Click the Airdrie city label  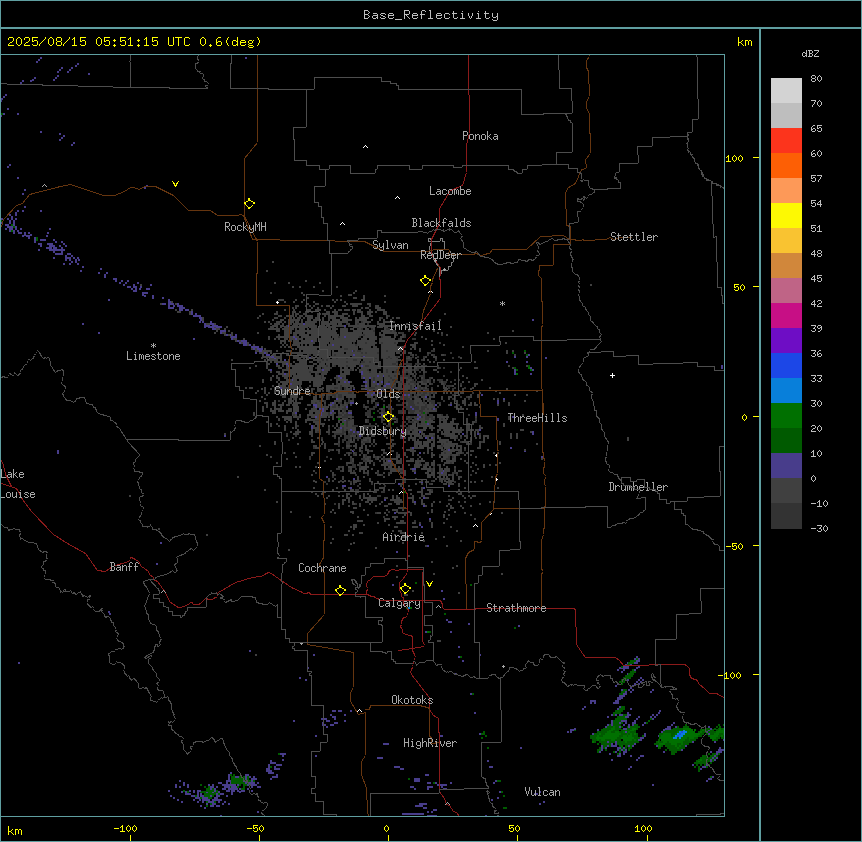coord(404,537)
